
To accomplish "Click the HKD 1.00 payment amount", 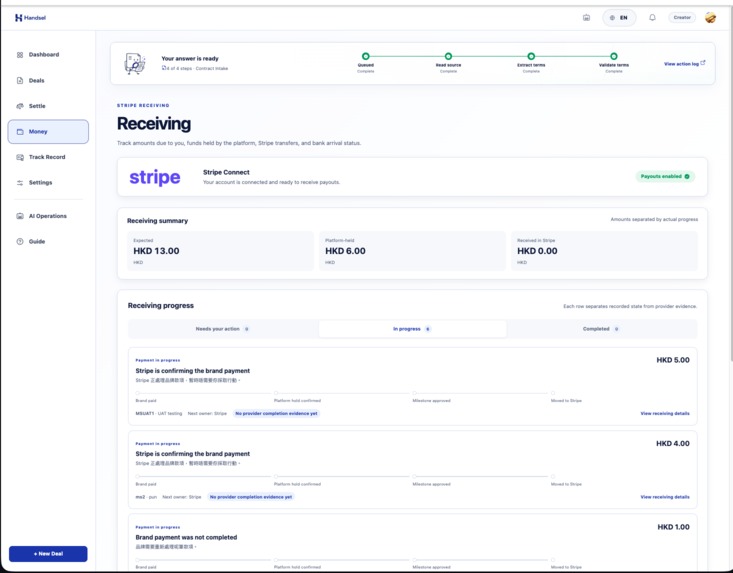I will click(673, 527).
